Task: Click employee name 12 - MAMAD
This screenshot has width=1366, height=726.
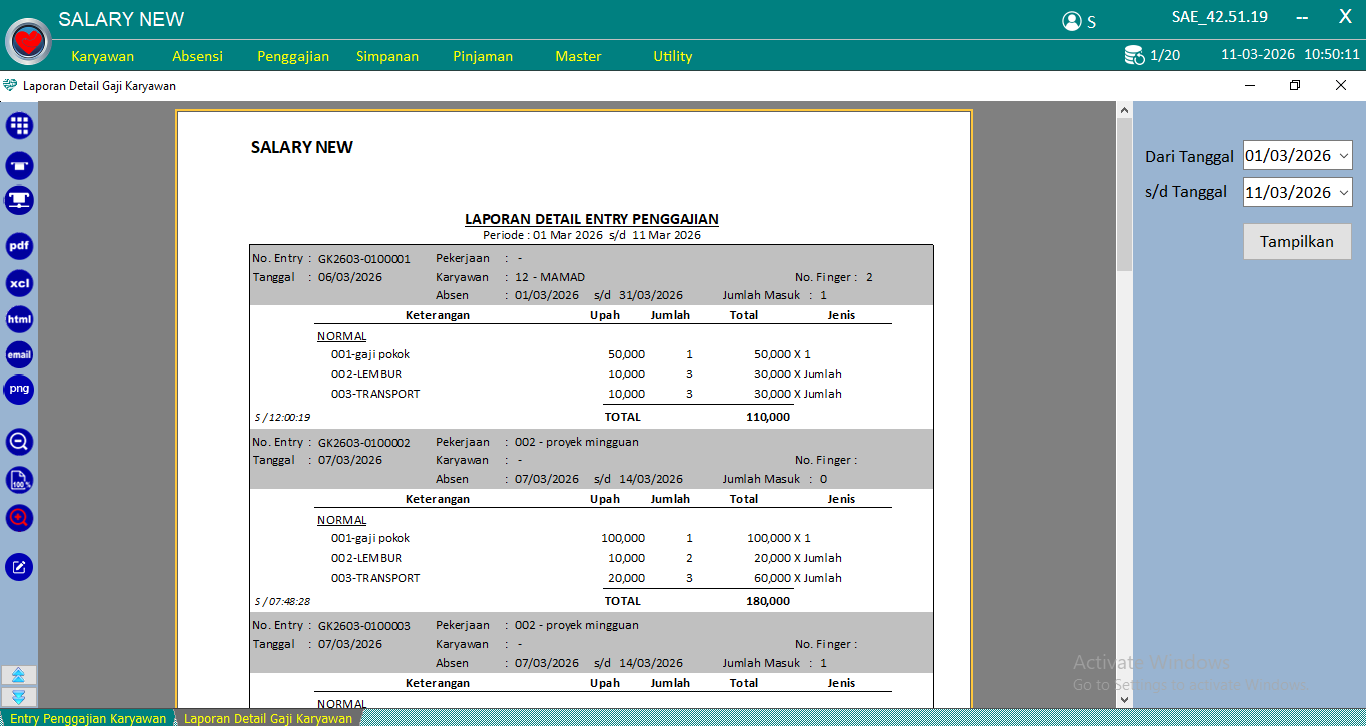Action: [550, 277]
